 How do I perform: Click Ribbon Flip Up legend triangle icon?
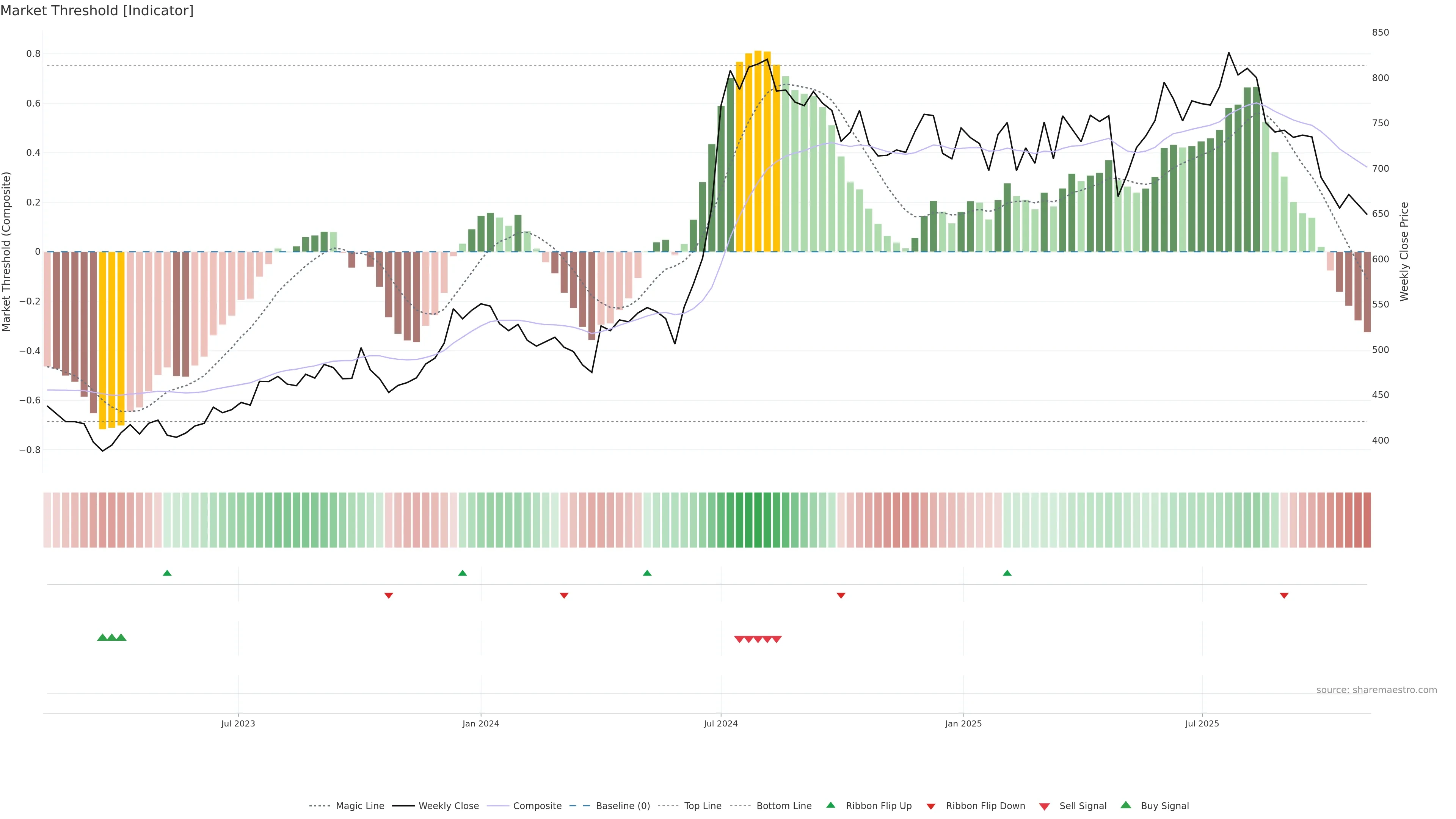tap(830, 805)
